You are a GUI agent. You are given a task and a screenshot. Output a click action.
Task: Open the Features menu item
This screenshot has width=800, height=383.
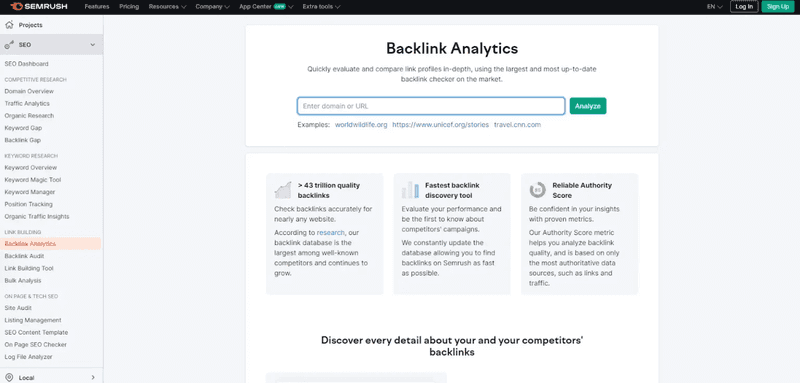[97, 7]
